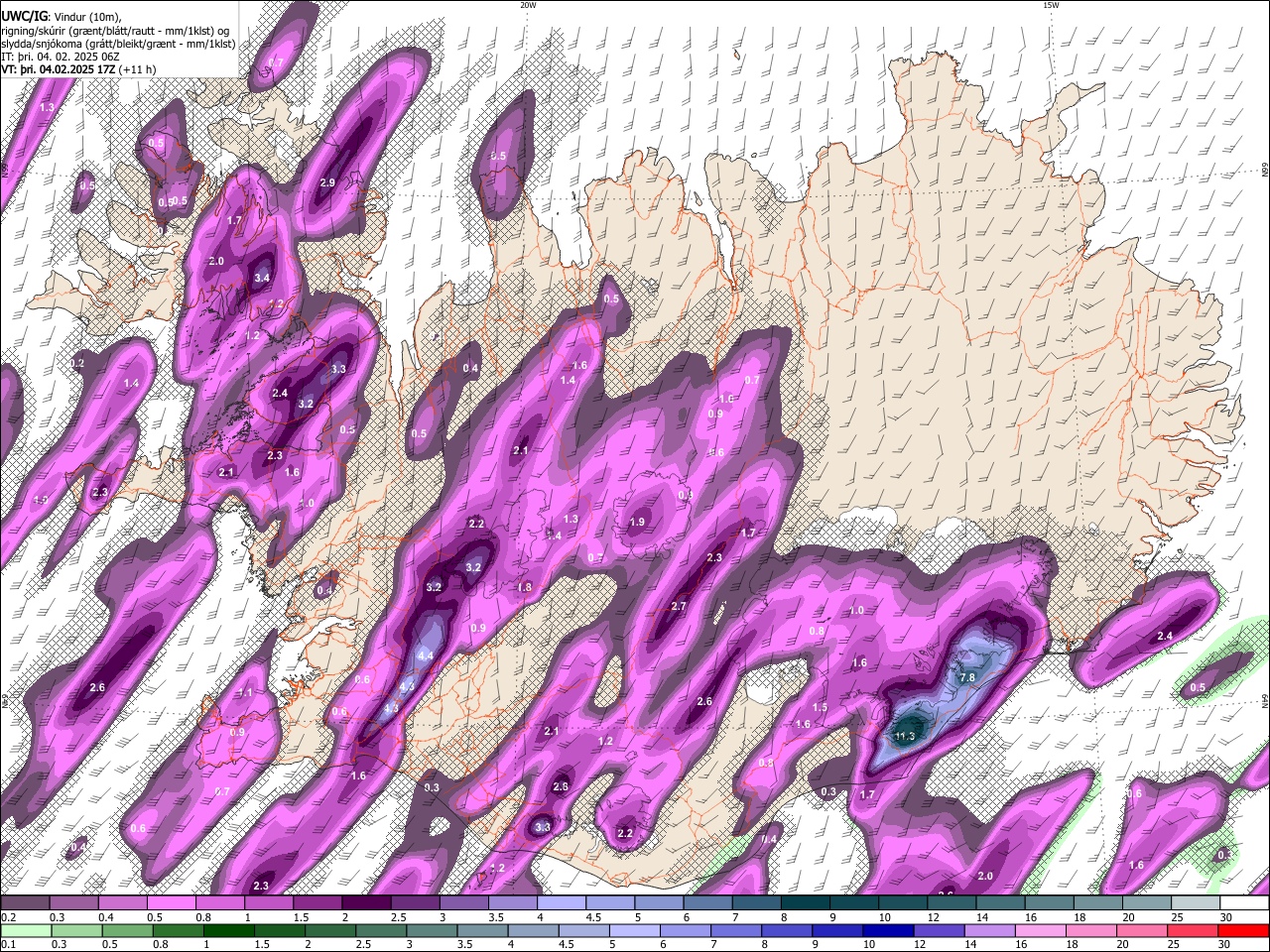Click the 4.4 value on the map
Image resolution: width=1270 pixels, height=952 pixels.
coord(426,656)
